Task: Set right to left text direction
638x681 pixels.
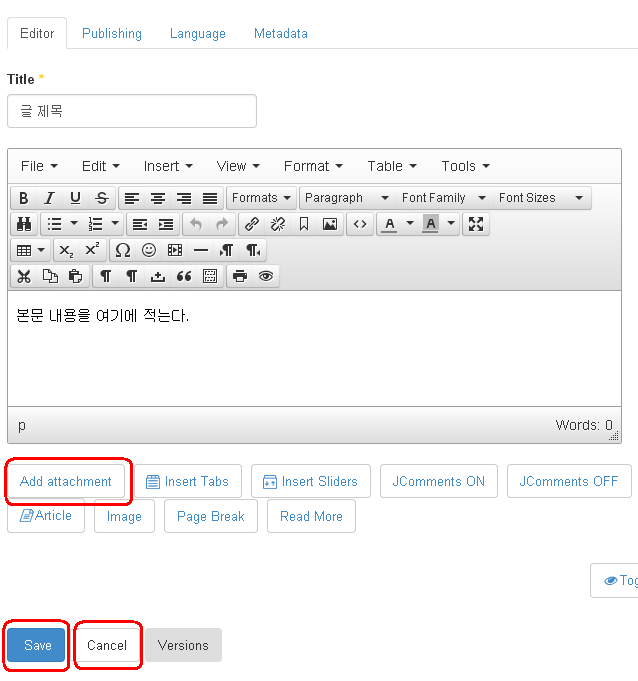Action: 253,250
